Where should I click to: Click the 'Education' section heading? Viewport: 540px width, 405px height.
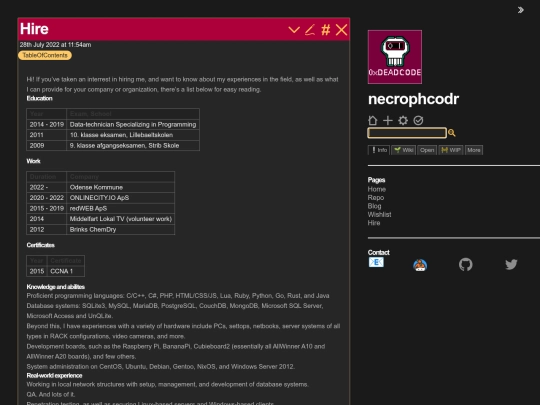pos(40,98)
